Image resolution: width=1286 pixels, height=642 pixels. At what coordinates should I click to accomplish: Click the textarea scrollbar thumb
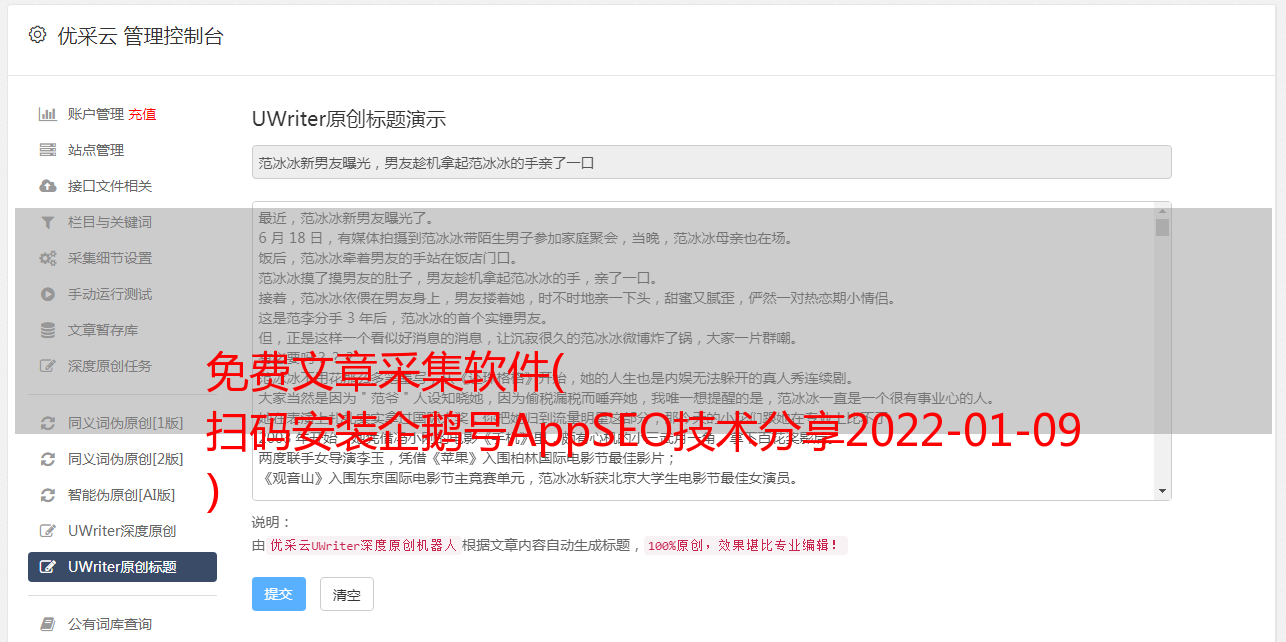[x=1162, y=227]
